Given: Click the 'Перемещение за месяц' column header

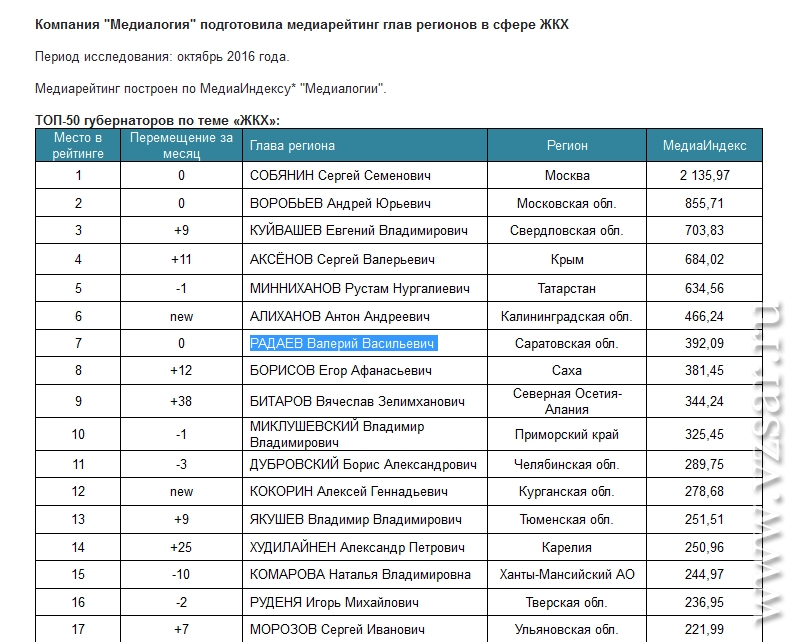Looking at the screenshot, I should [181, 145].
